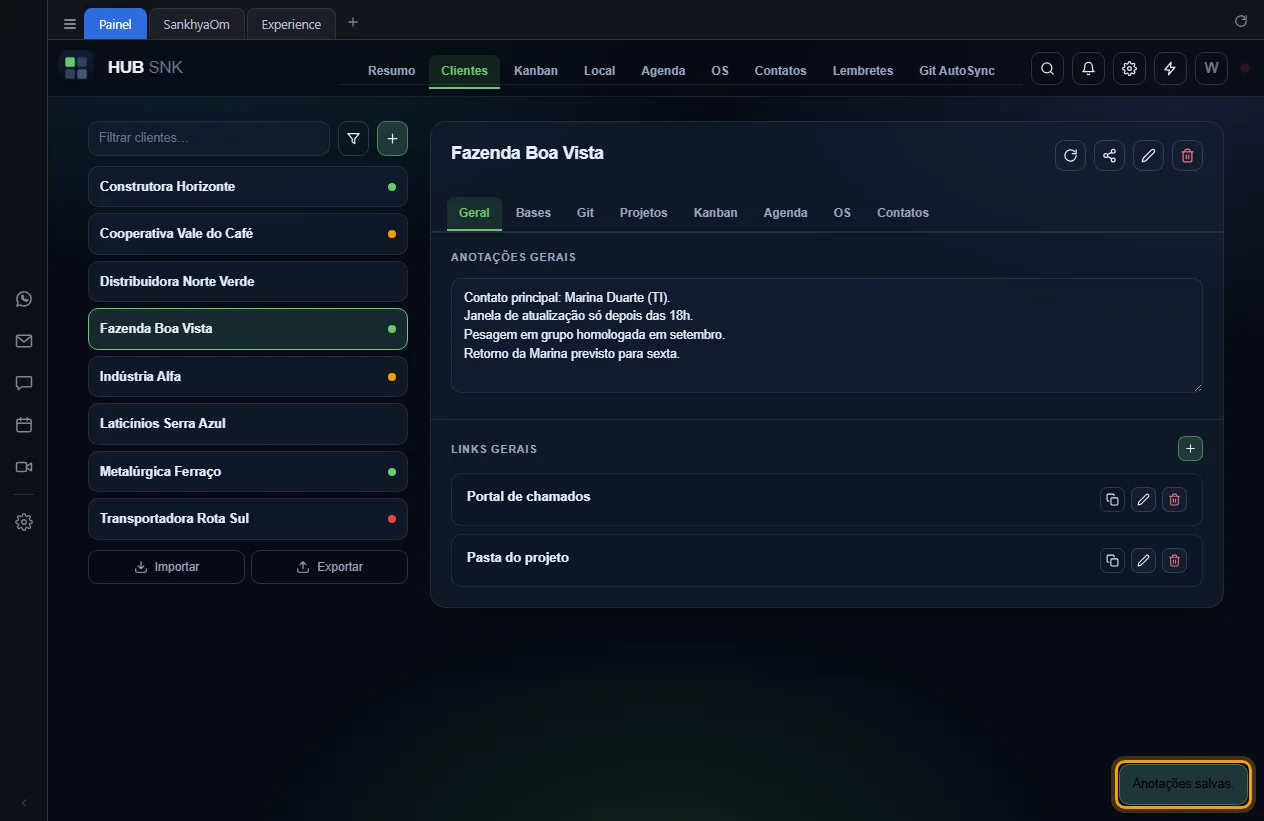This screenshot has height=821, width=1264.
Task: Click the client filter funnel icon
Action: (x=353, y=139)
